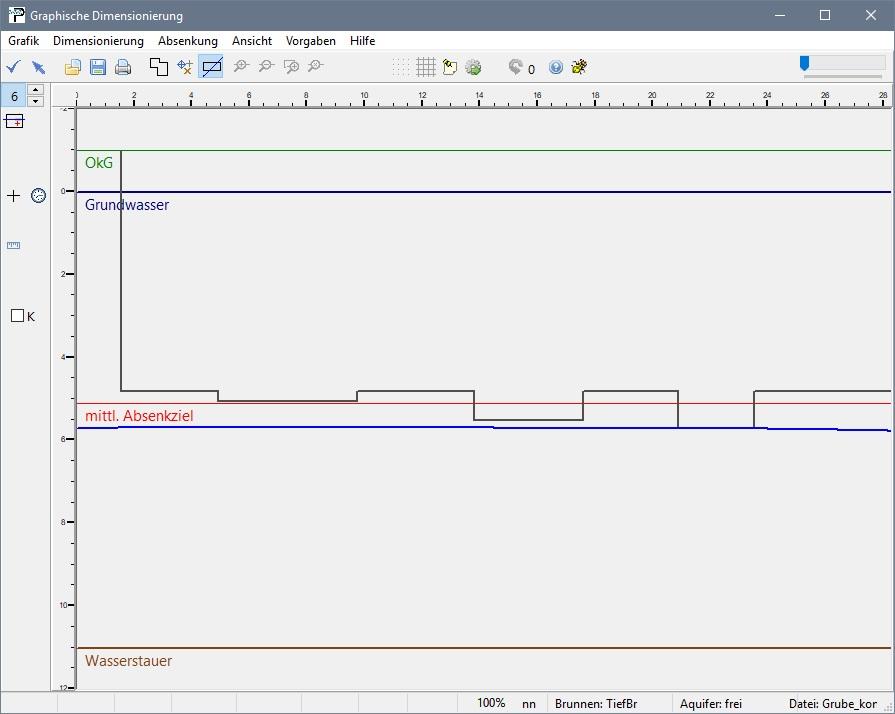The height and width of the screenshot is (714, 895).
Task: Click the Grundwasser label in the chart
Action: point(127,205)
